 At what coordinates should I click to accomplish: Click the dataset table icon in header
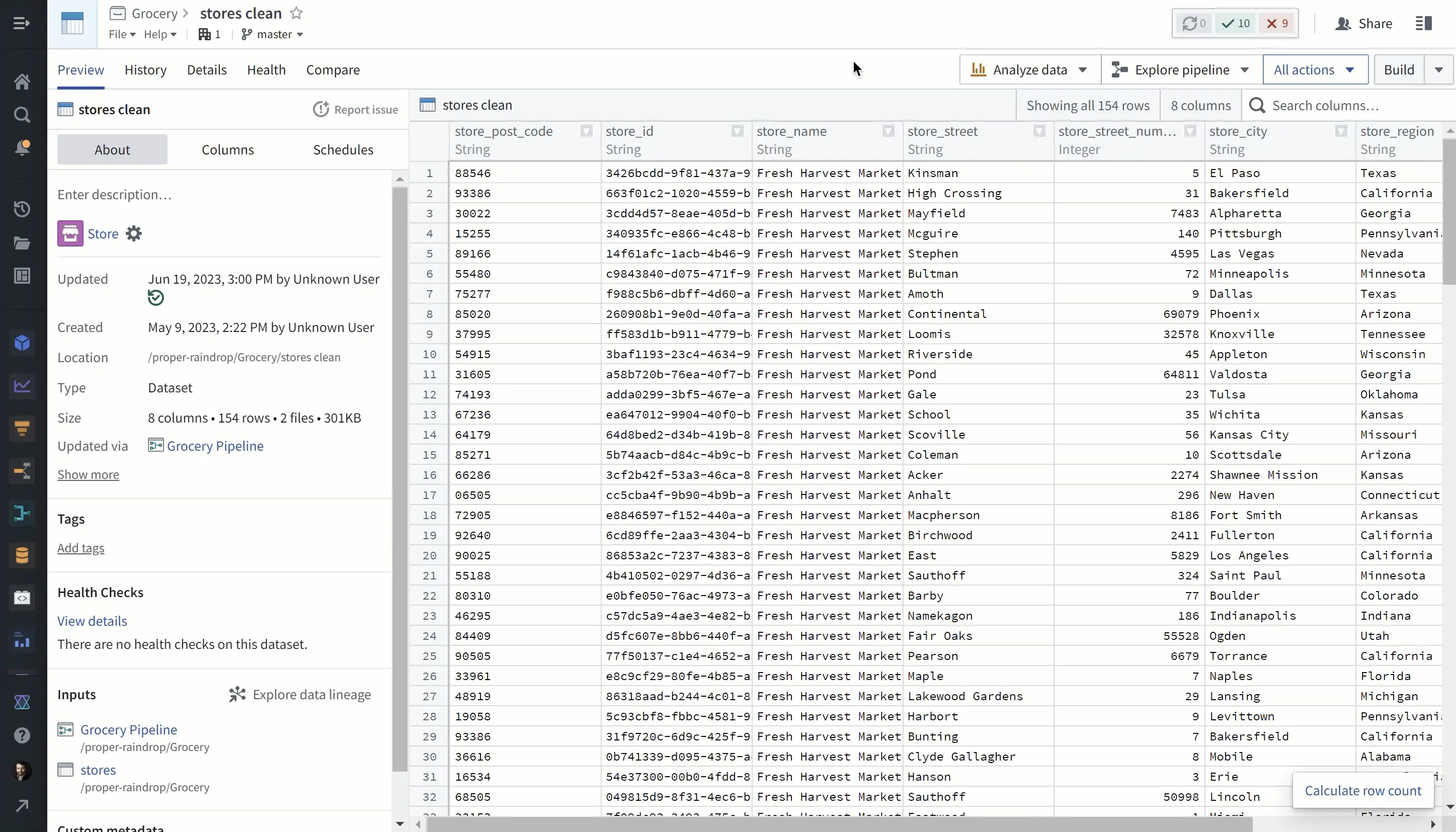(72, 24)
